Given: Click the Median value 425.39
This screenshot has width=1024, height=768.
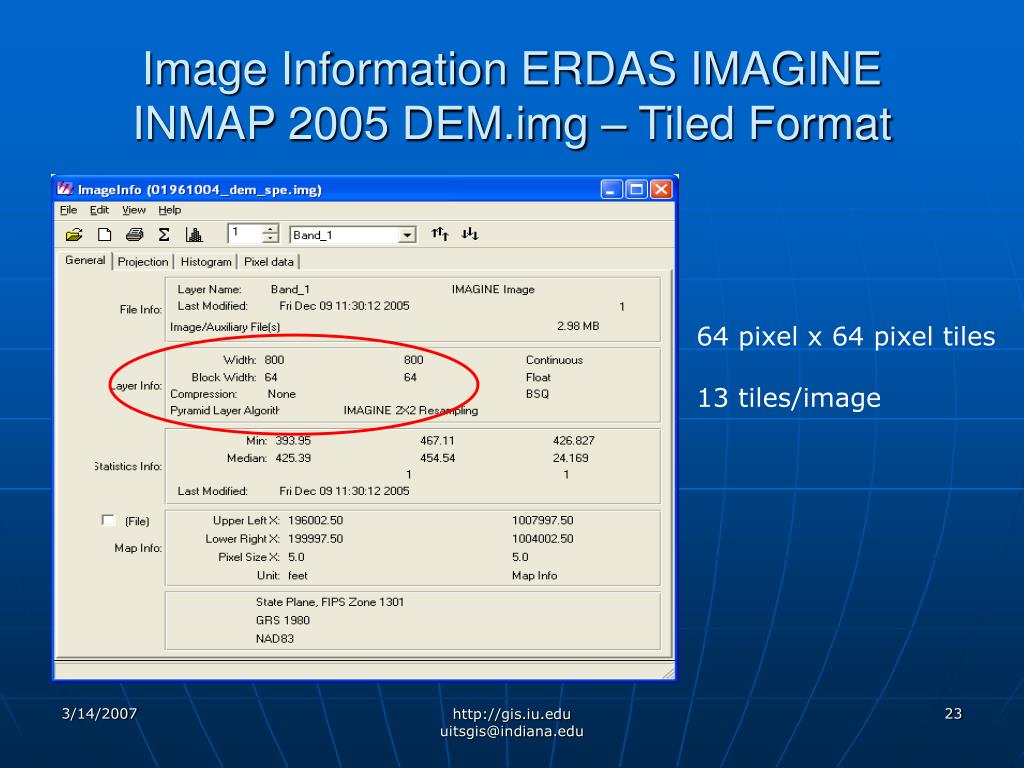Looking at the screenshot, I should click(293, 458).
